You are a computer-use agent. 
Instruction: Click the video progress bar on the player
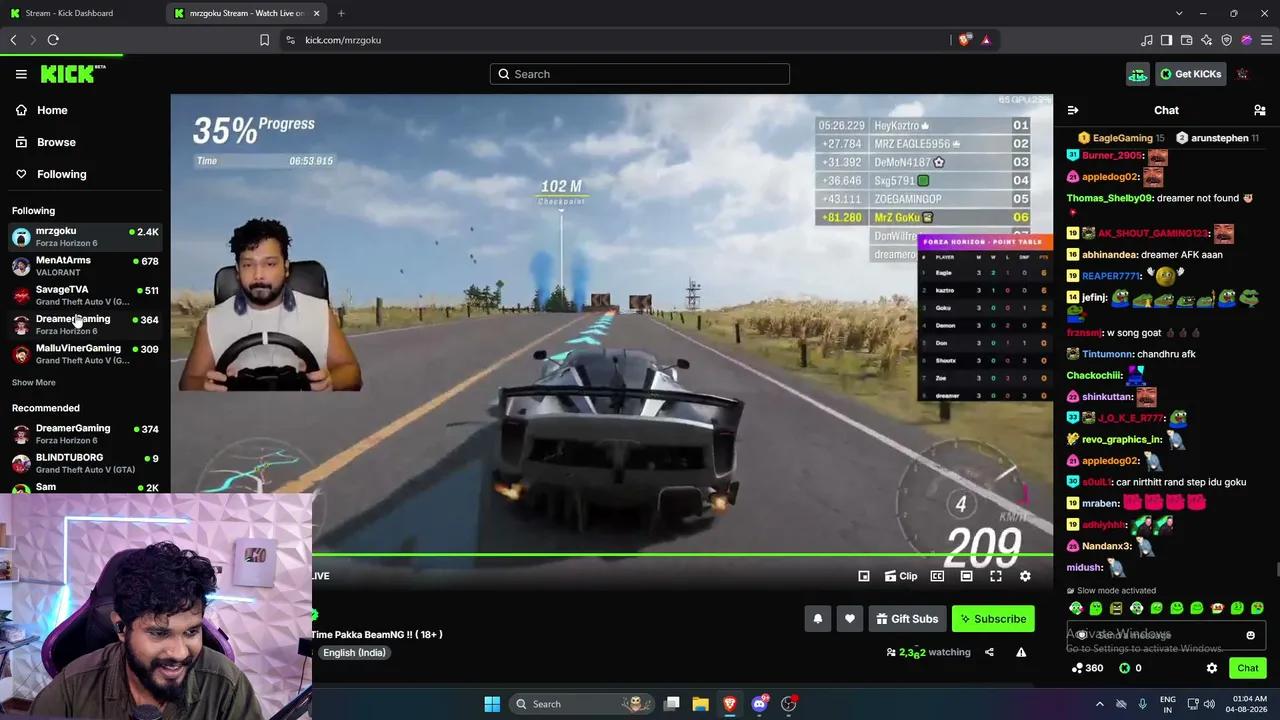[x=682, y=555]
